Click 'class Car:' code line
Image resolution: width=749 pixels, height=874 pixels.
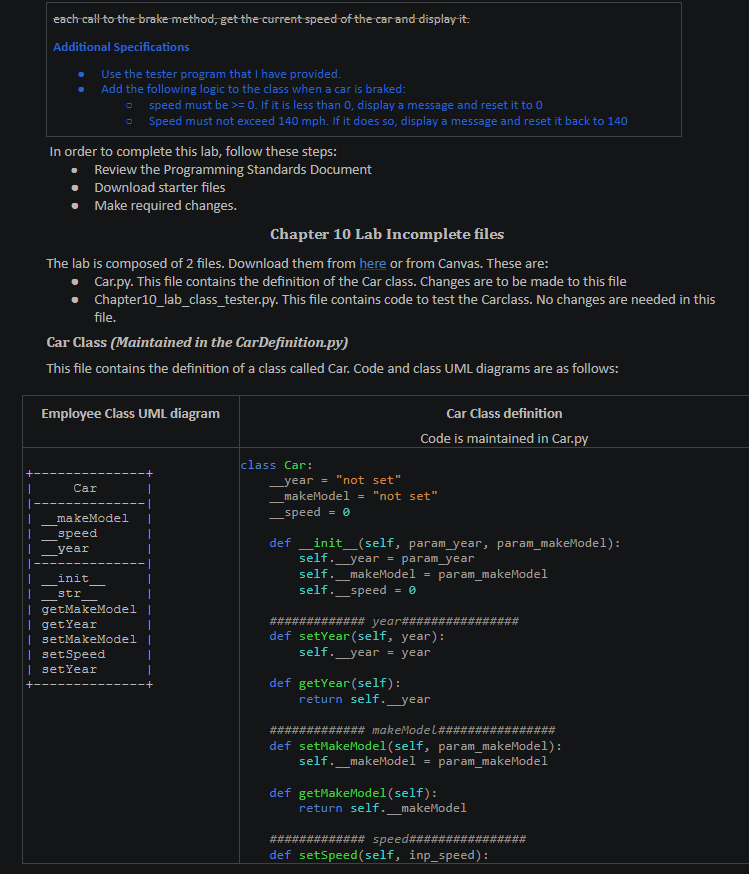[x=276, y=465]
